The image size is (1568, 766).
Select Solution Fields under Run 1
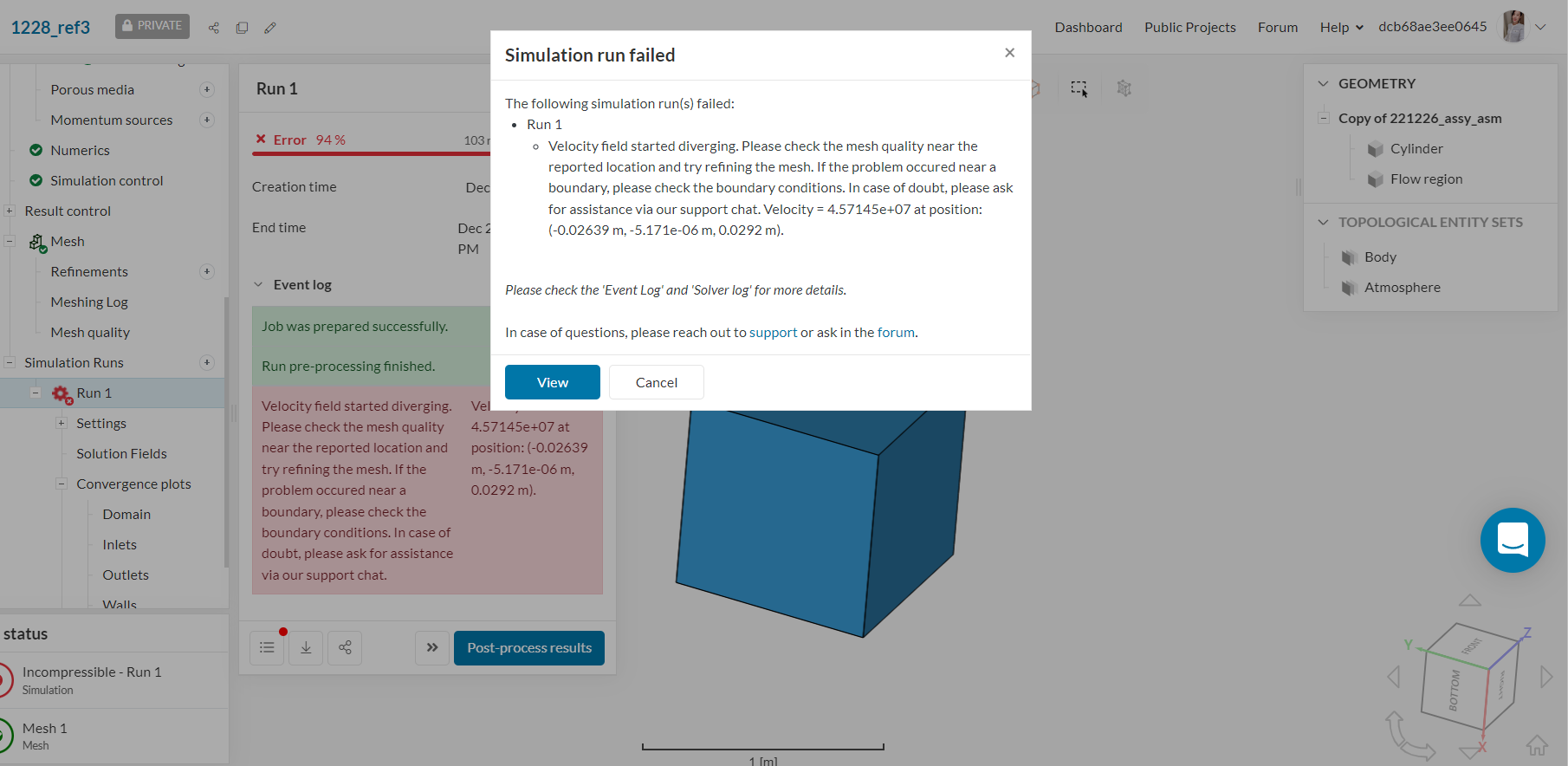pyautogui.click(x=121, y=453)
